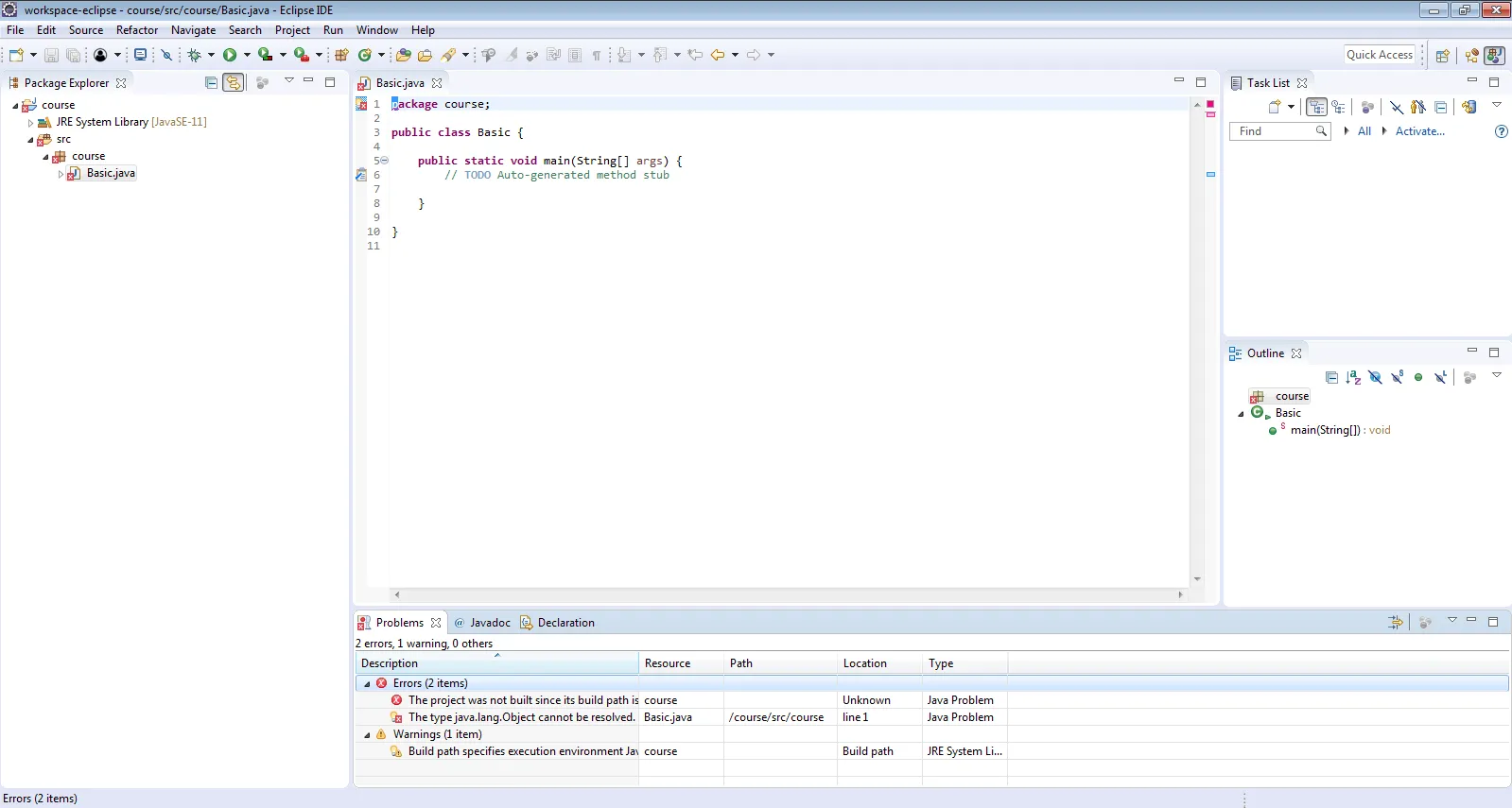Click the Run button in toolbar
The image size is (1512, 808).
click(x=230, y=55)
